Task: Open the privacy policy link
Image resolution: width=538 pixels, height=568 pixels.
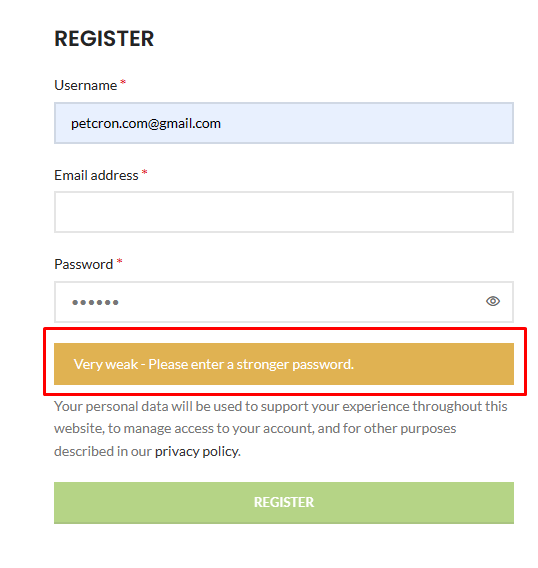Action: [x=197, y=451]
